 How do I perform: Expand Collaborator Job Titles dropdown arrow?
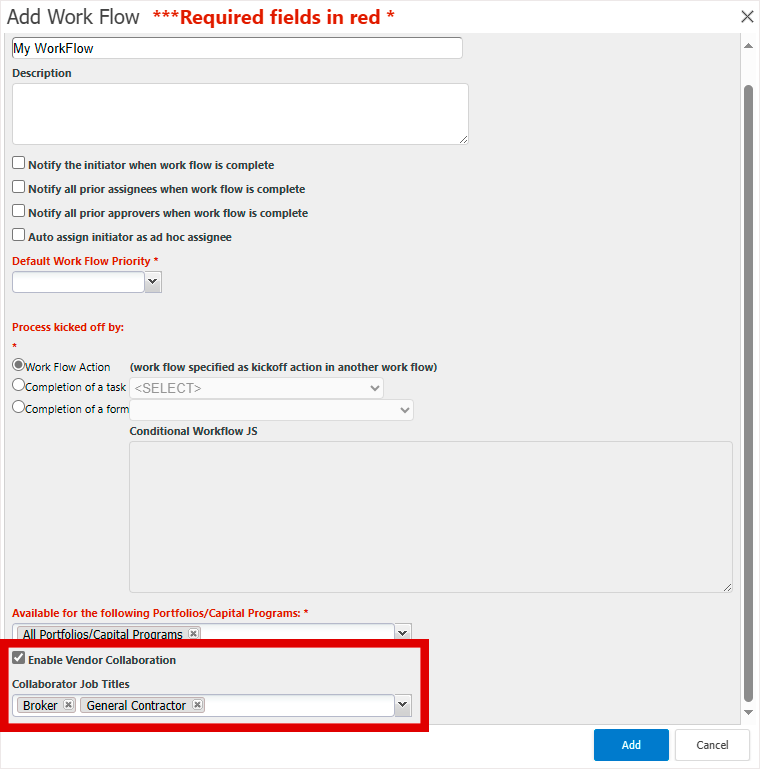(x=403, y=705)
